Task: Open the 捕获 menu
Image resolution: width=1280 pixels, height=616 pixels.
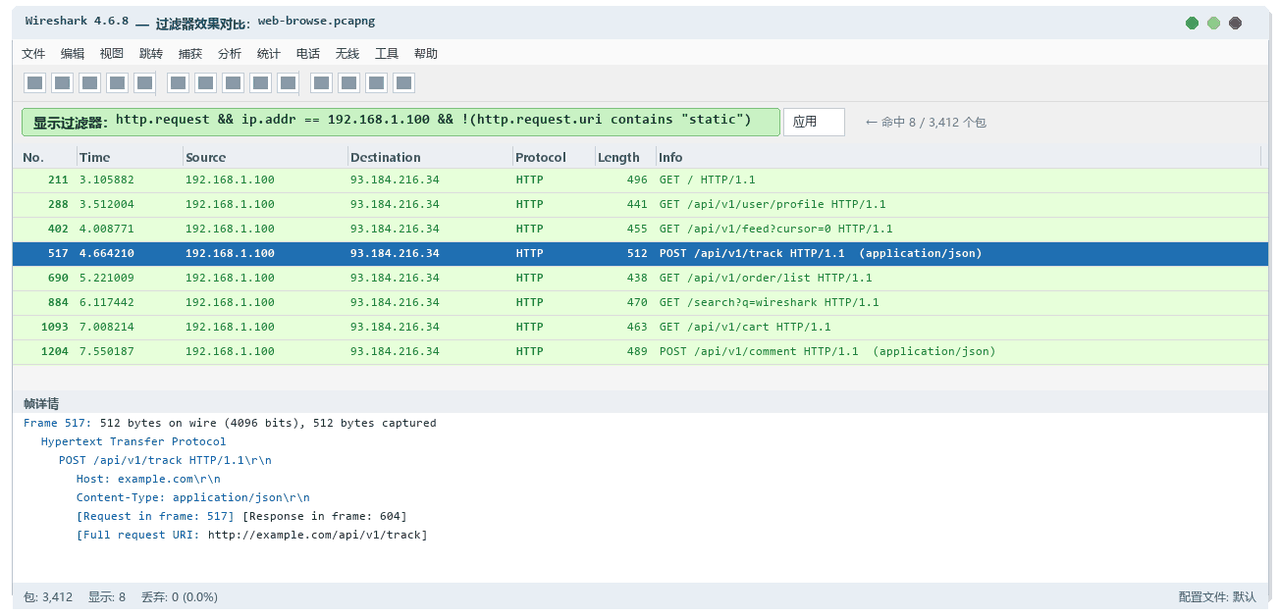Action: (x=190, y=54)
